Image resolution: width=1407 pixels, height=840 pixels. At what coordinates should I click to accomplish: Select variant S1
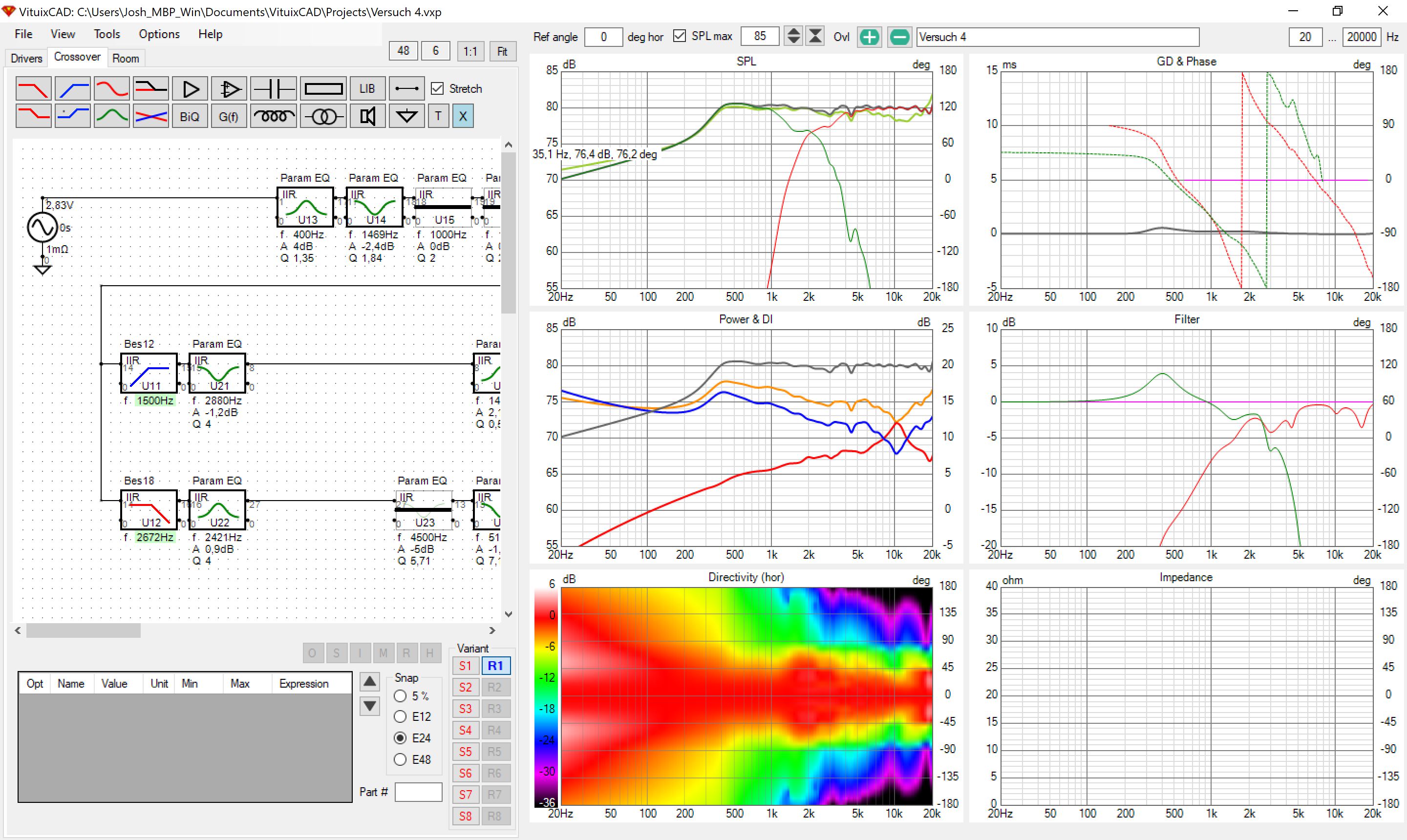(466, 666)
